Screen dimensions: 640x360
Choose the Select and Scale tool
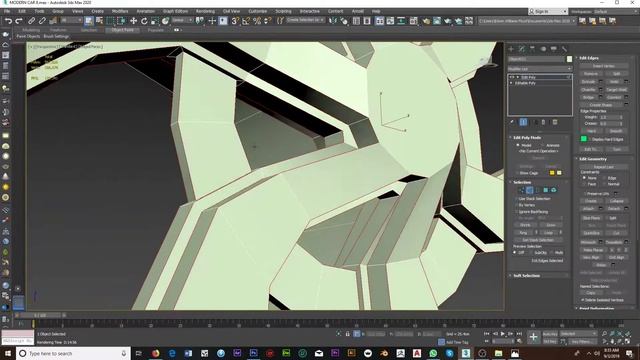[x=155, y=21]
